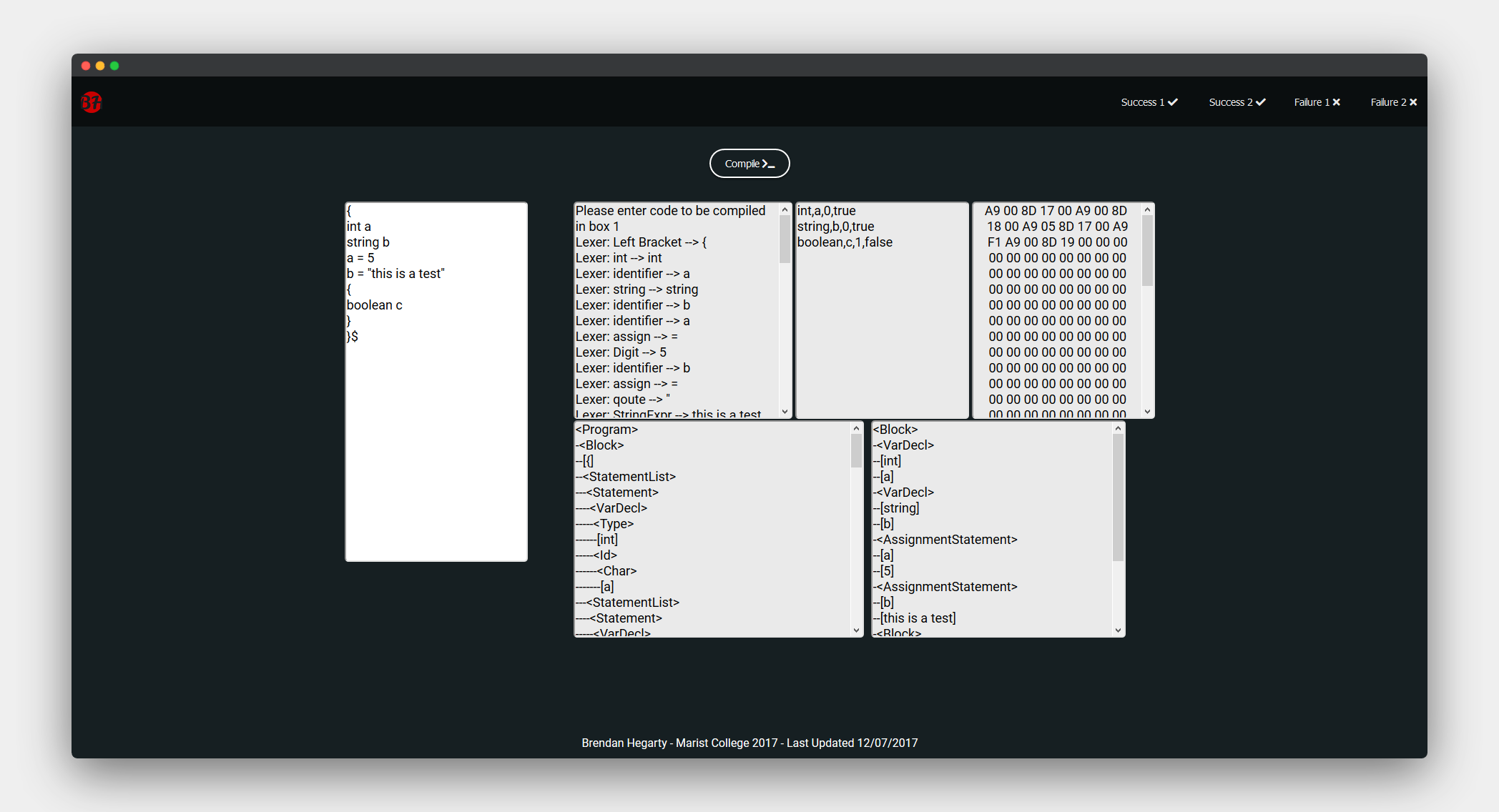Click the green macOS maximize dot
The image size is (1499, 812).
(x=114, y=66)
